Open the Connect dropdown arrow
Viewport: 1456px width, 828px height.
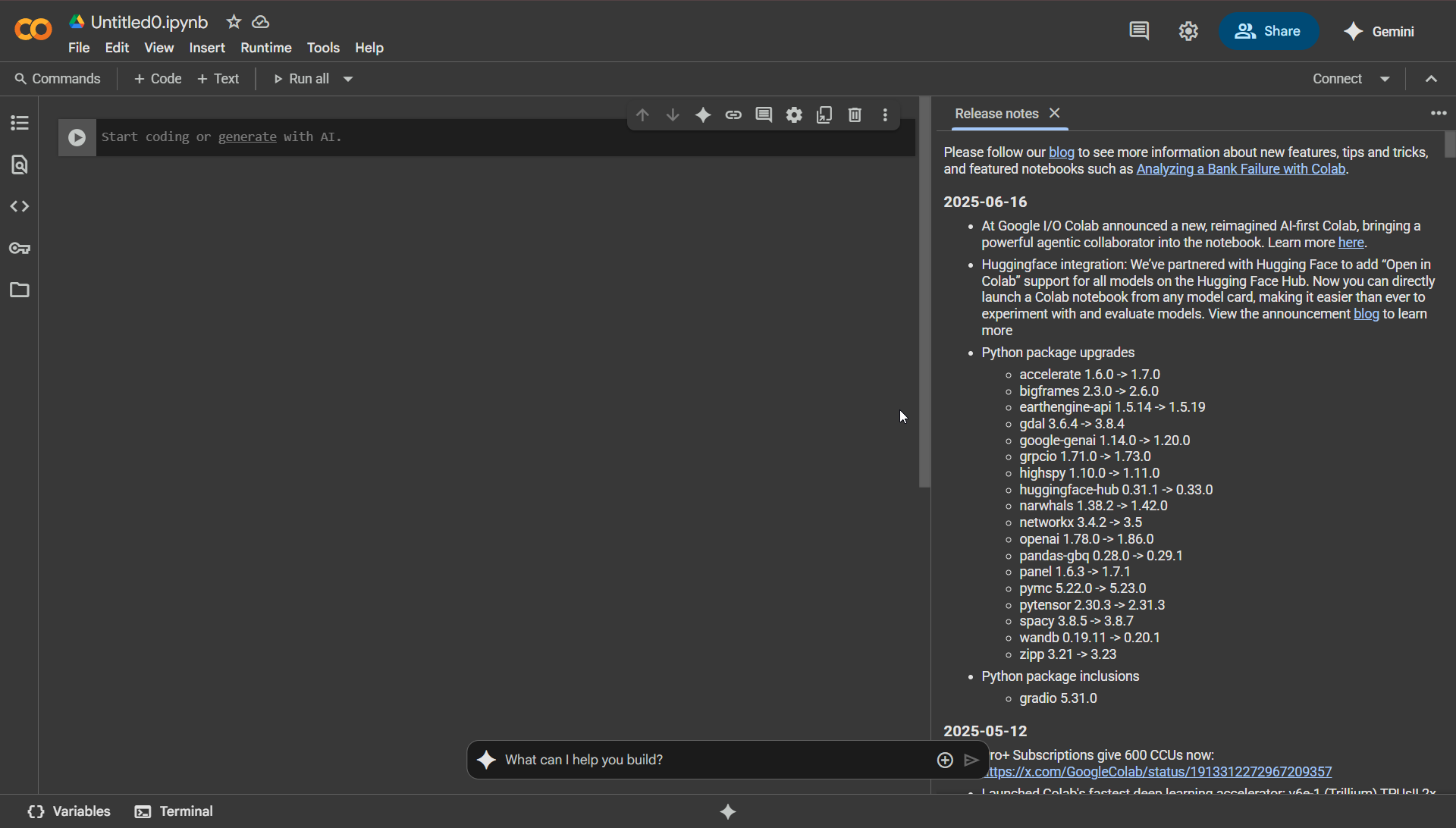(1385, 79)
